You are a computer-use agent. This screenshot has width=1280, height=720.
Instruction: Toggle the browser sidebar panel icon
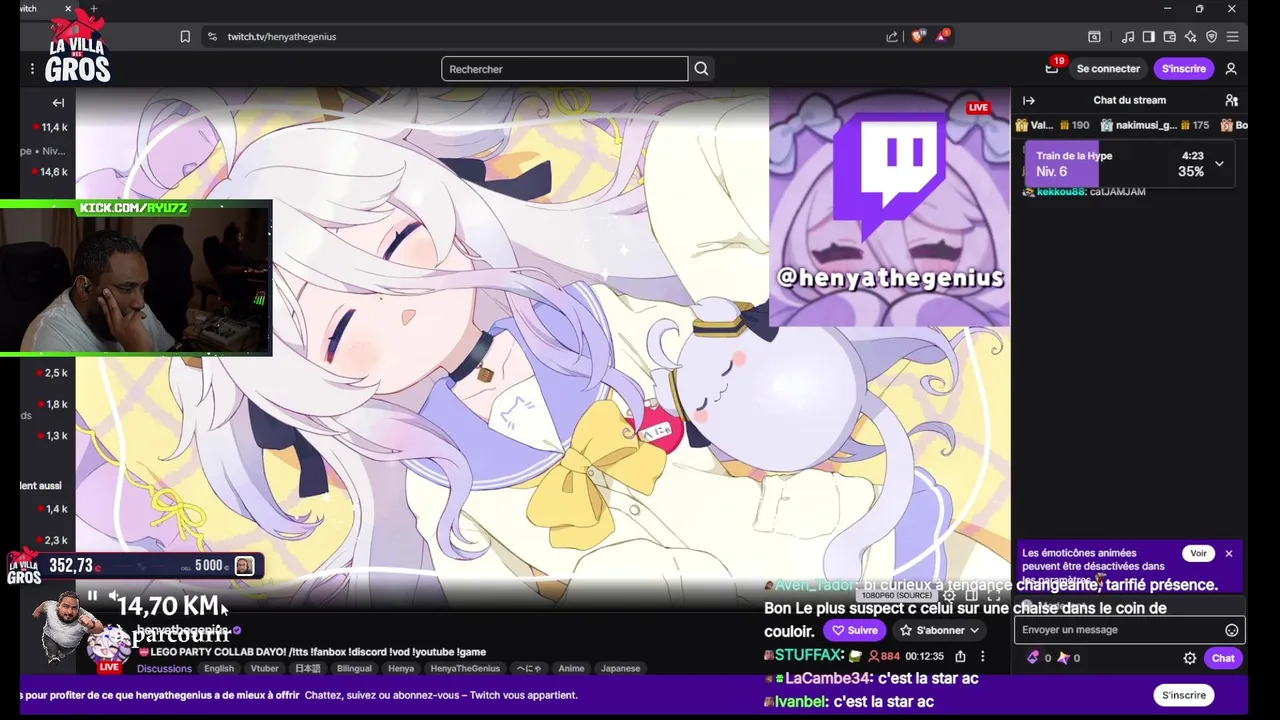point(1148,37)
